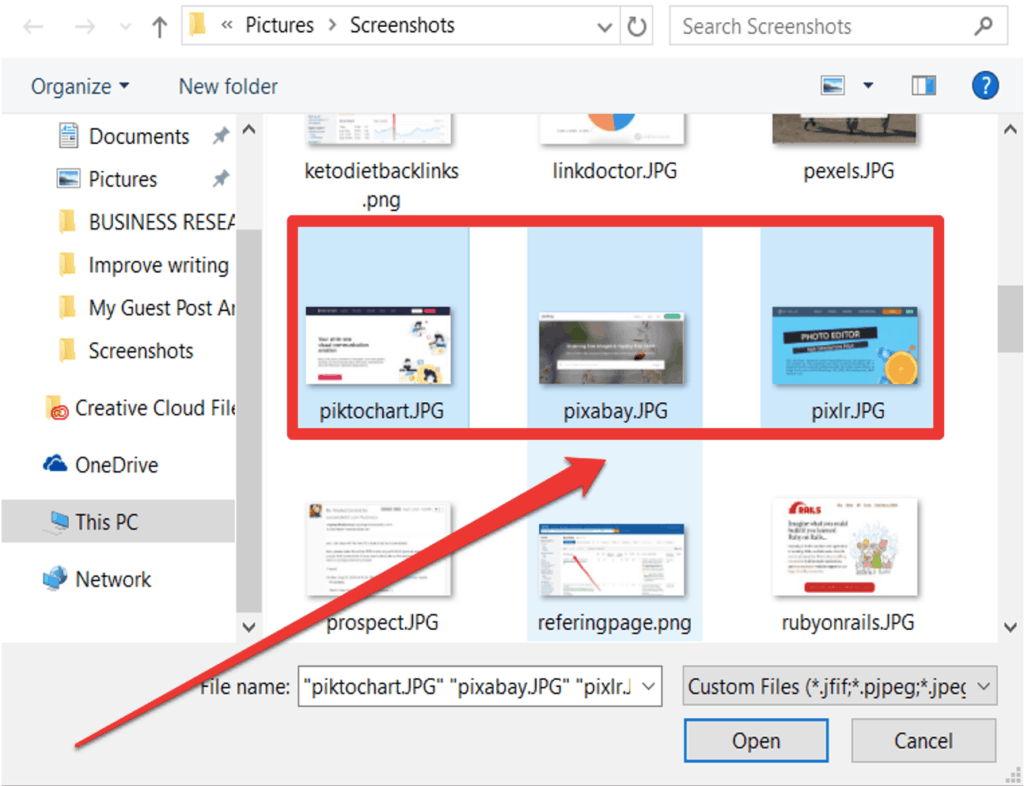Image resolution: width=1024 pixels, height=786 pixels.
Task: Select referingpage.png thumbnail
Action: click(x=612, y=559)
